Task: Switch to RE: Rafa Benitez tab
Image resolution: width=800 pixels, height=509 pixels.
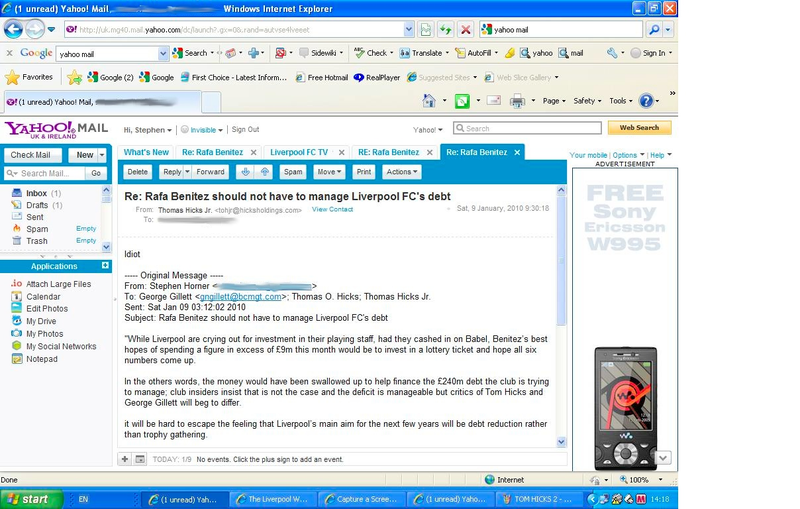Action: pyautogui.click(x=388, y=152)
